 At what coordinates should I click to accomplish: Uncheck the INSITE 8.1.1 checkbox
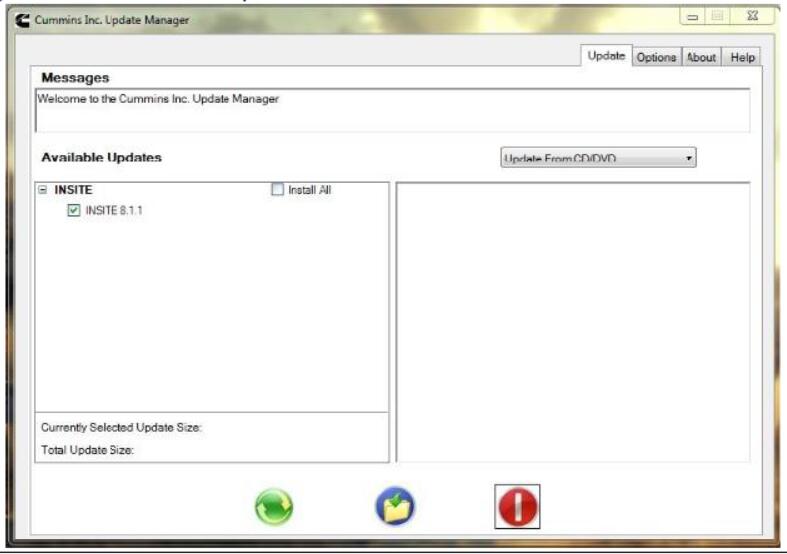click(74, 210)
